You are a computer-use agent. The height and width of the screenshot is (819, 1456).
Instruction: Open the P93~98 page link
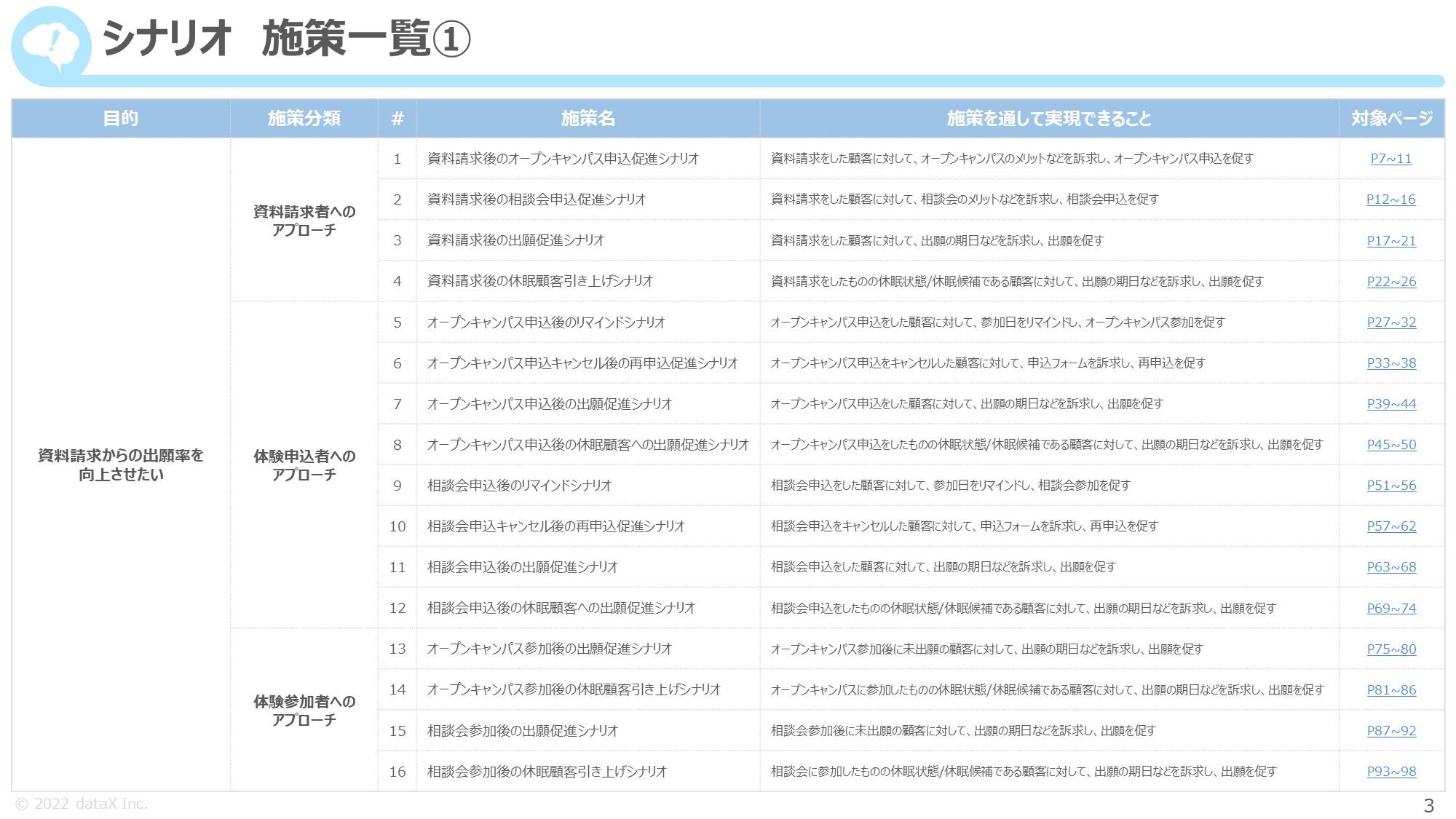coord(1391,771)
